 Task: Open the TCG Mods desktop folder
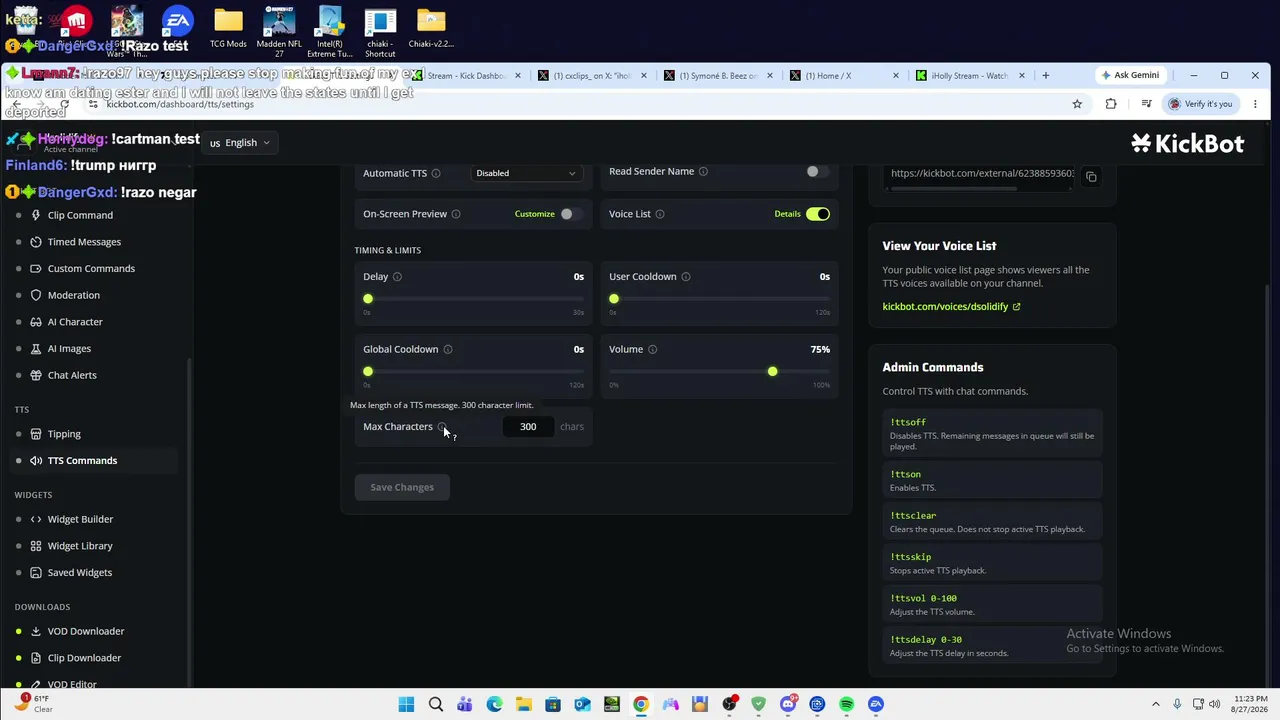[228, 28]
